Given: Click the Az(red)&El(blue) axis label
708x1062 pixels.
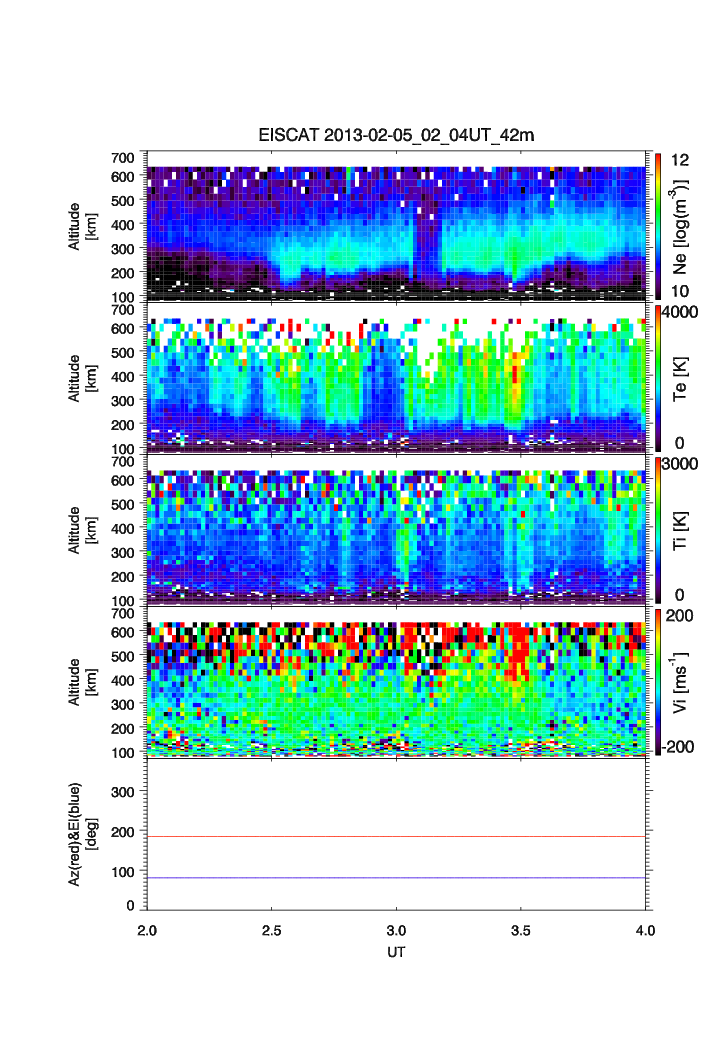Looking at the screenshot, I should pos(81,834).
